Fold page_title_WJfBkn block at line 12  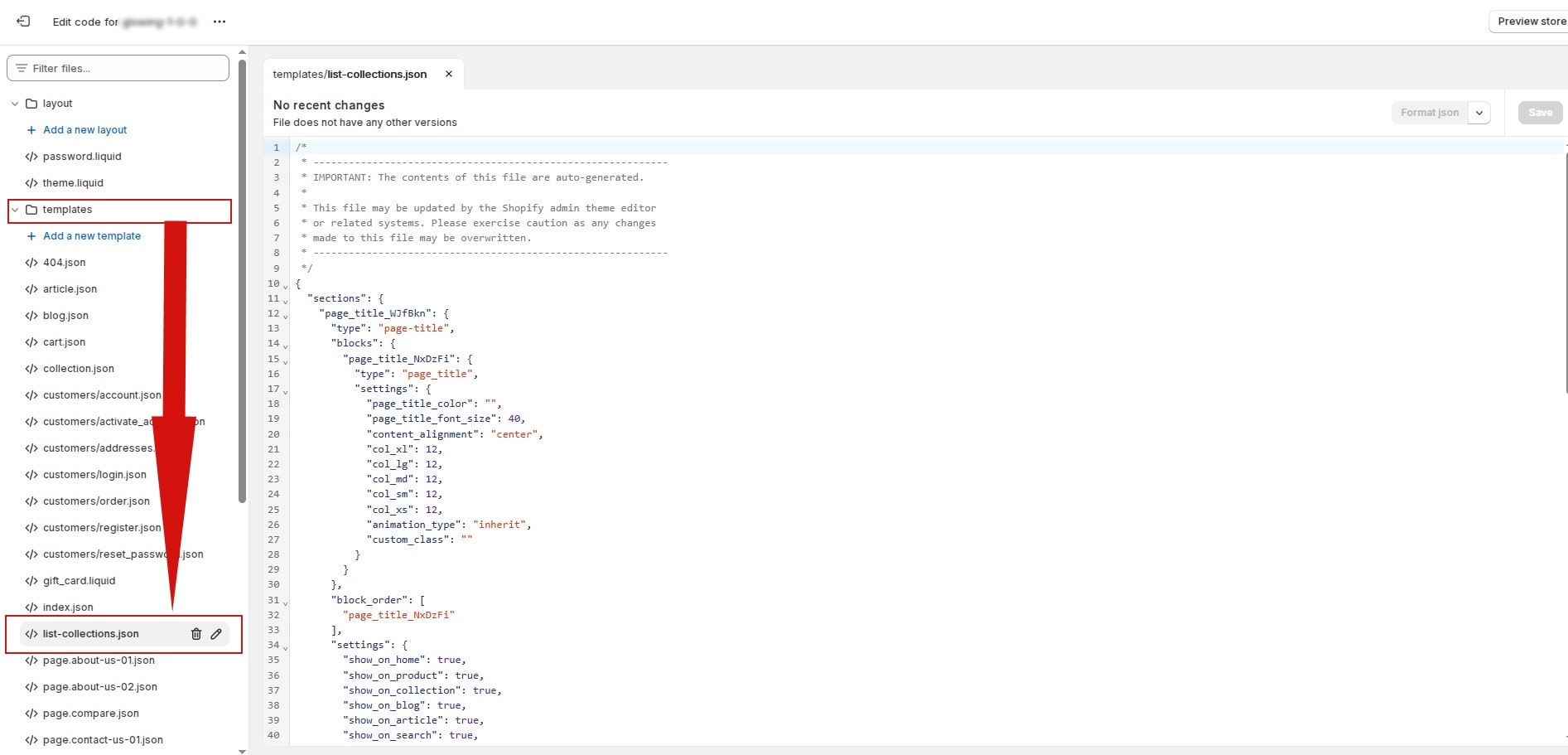click(286, 316)
